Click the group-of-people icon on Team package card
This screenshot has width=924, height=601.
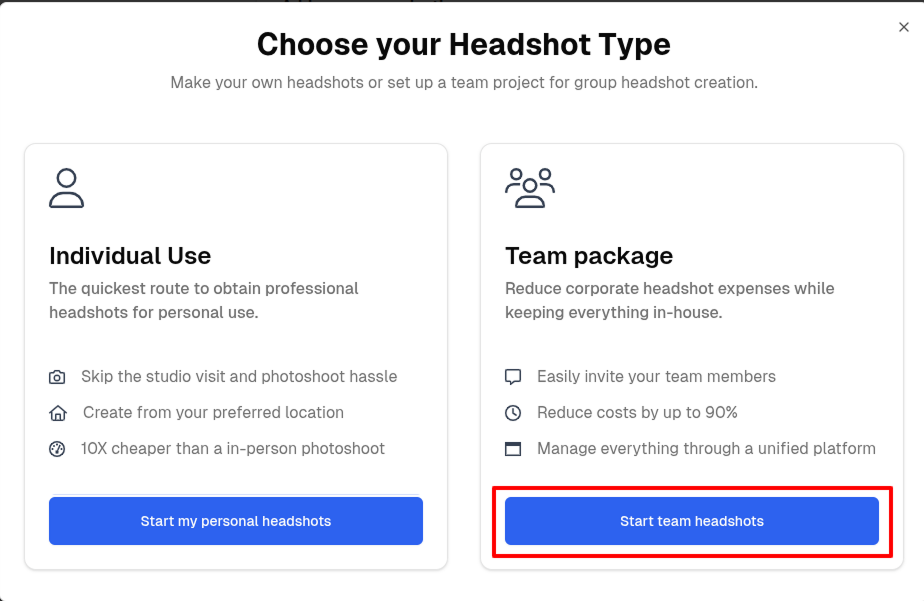tap(530, 187)
